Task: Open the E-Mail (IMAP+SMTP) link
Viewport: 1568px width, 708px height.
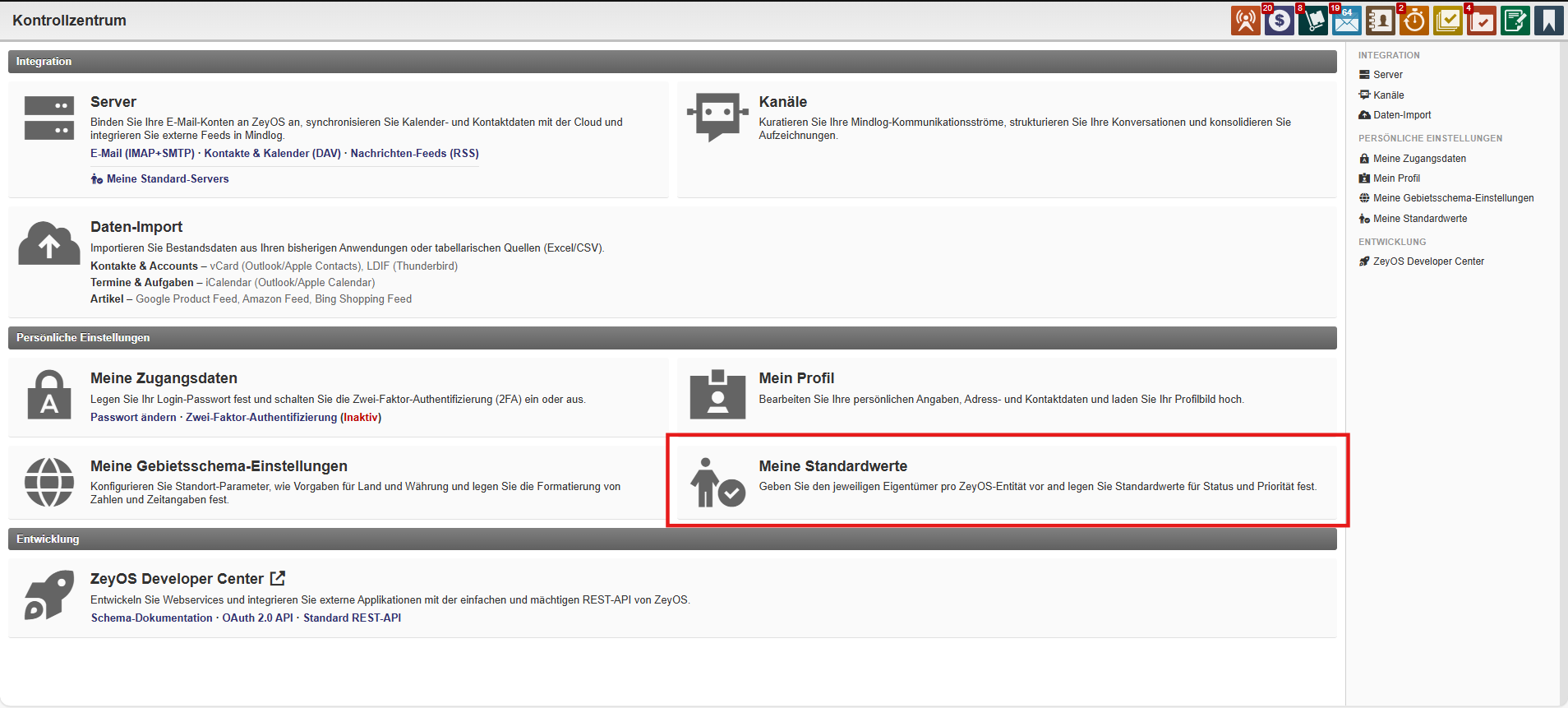Action: [x=142, y=154]
